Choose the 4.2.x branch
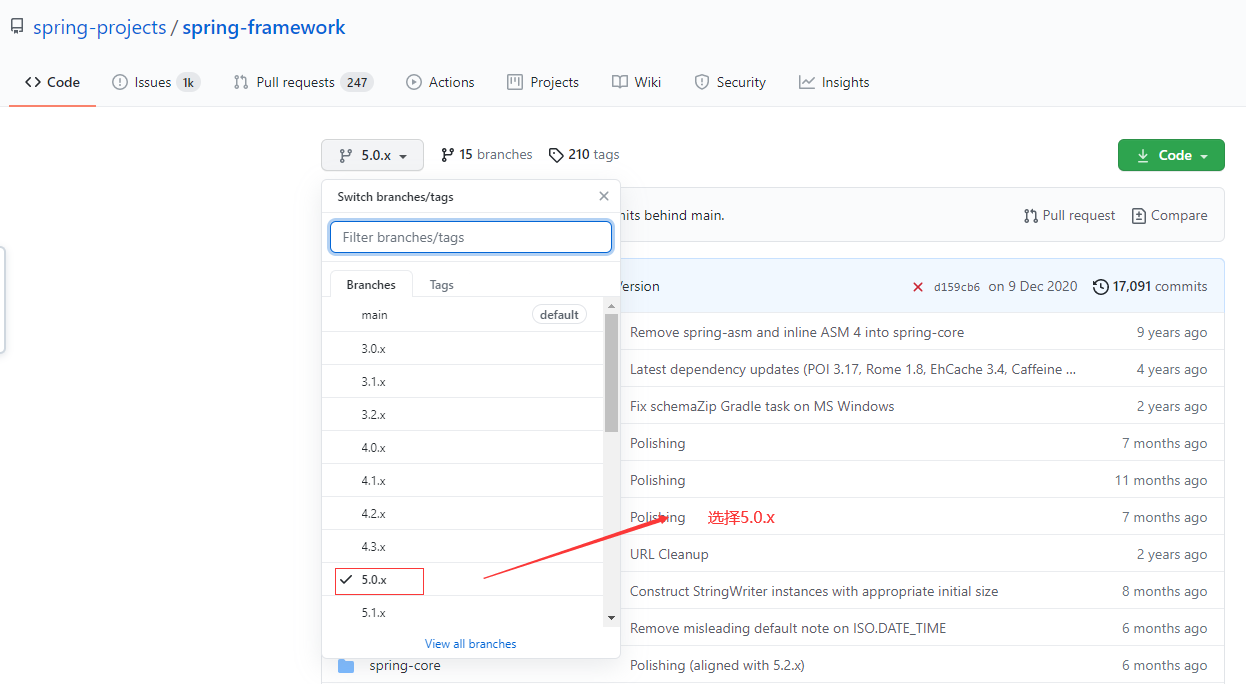The image size is (1246, 684). (463, 513)
